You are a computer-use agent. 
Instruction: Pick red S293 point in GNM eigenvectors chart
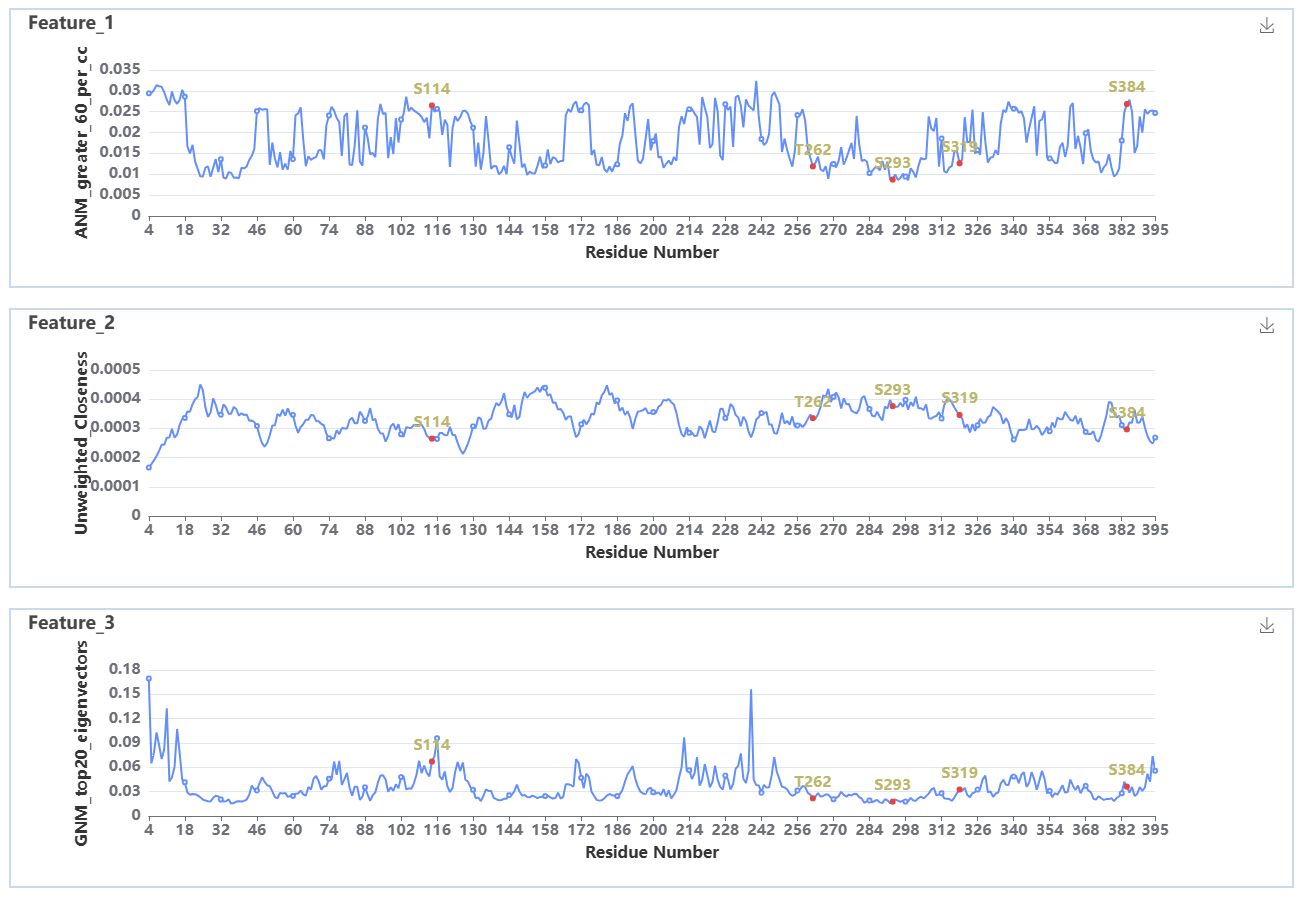coord(892,801)
